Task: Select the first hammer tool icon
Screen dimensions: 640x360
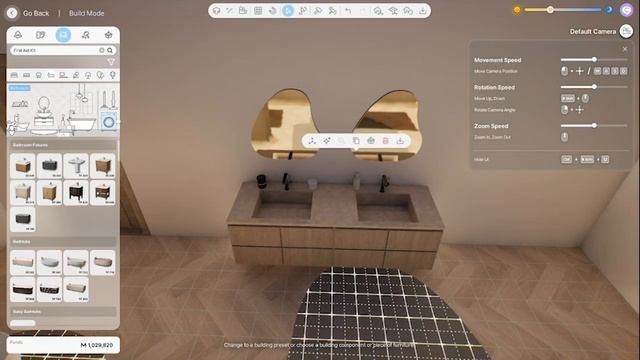Action: [318, 11]
